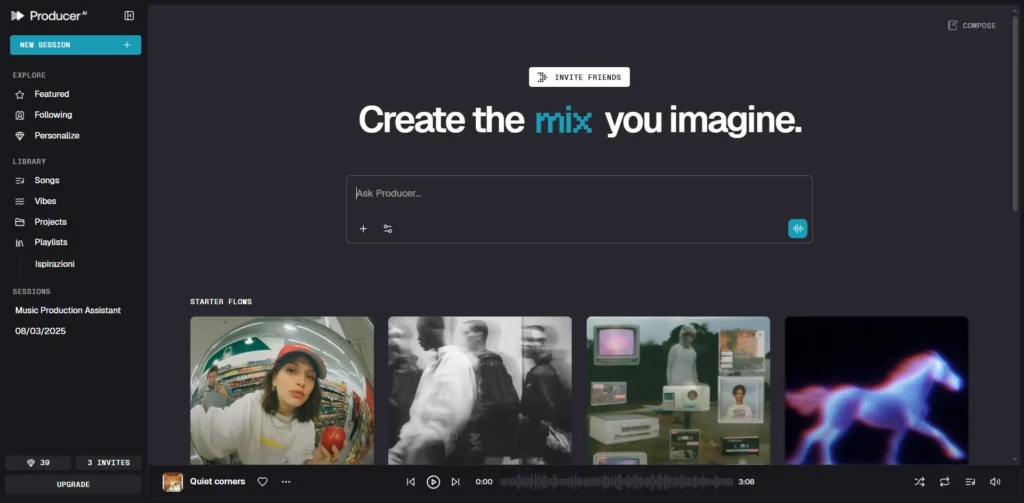The height and width of the screenshot is (503, 1024).
Task: Open more options for Quiet corners
Action: coord(286,482)
